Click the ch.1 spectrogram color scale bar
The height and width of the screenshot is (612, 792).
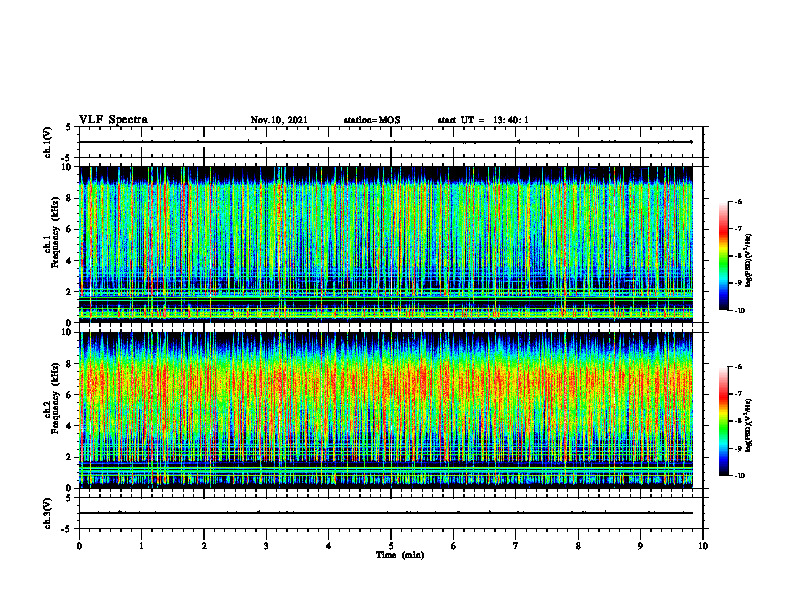point(724,256)
